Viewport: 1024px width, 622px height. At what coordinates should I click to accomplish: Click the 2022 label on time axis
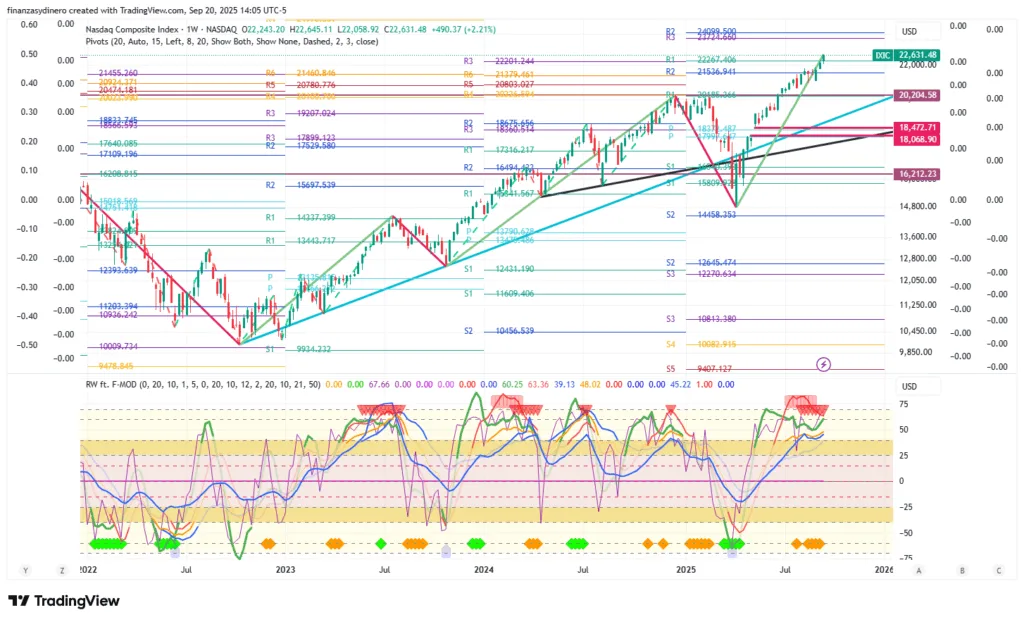(88, 570)
